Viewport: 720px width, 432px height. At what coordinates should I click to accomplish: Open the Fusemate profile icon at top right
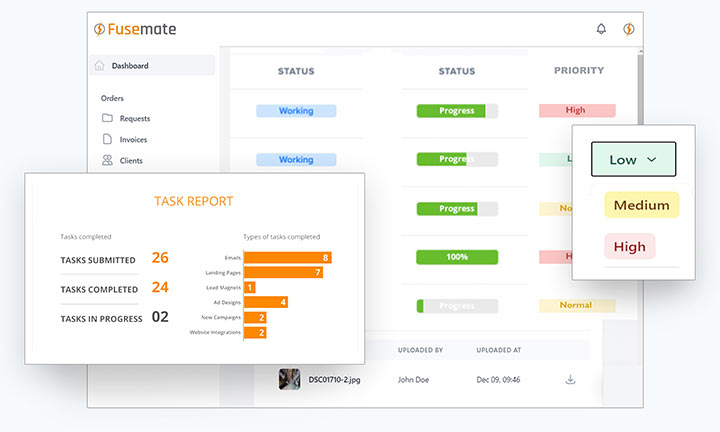[628, 29]
